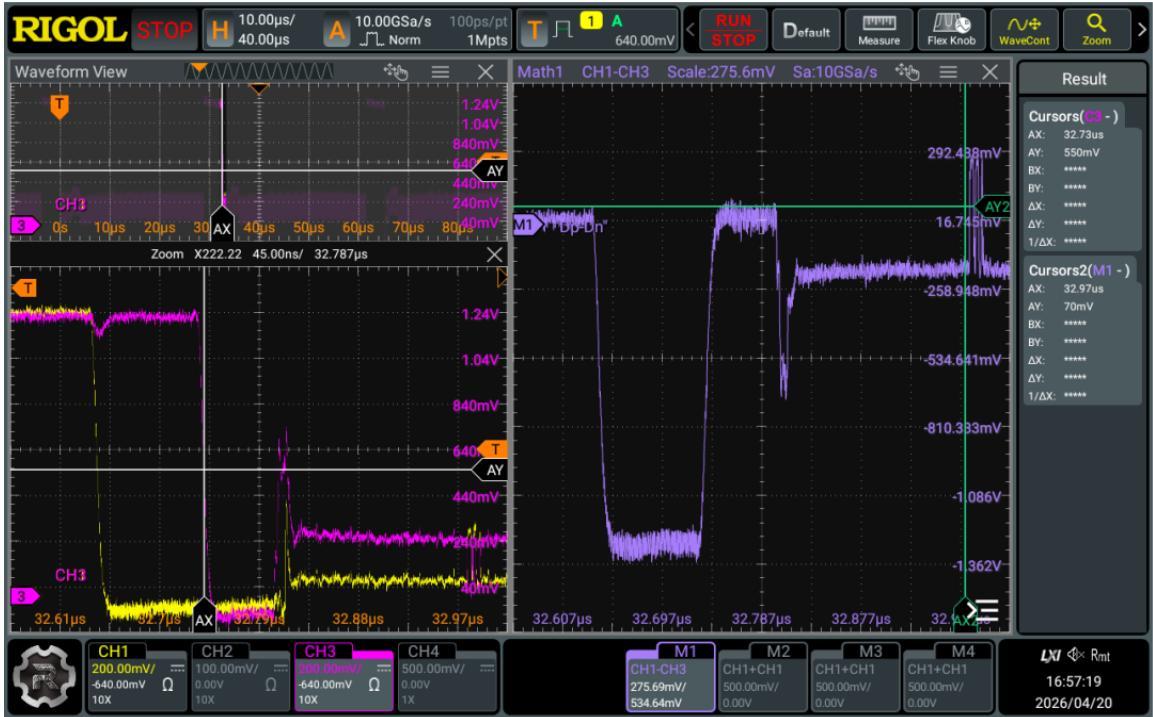
Task: Click the CH3 ground marker in zoom view
Action: [x=24, y=596]
